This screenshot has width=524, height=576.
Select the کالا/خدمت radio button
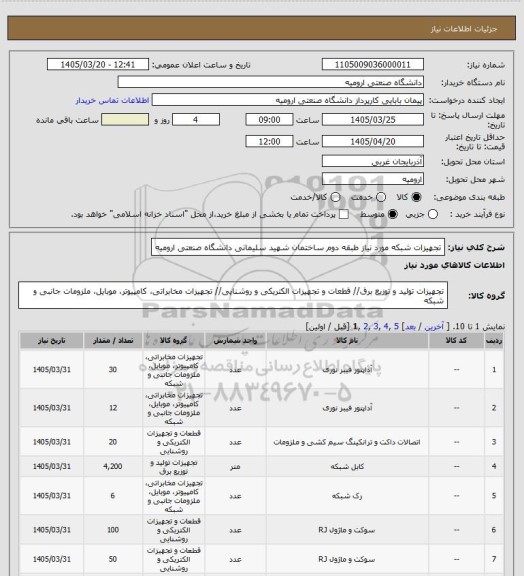(x=335, y=197)
